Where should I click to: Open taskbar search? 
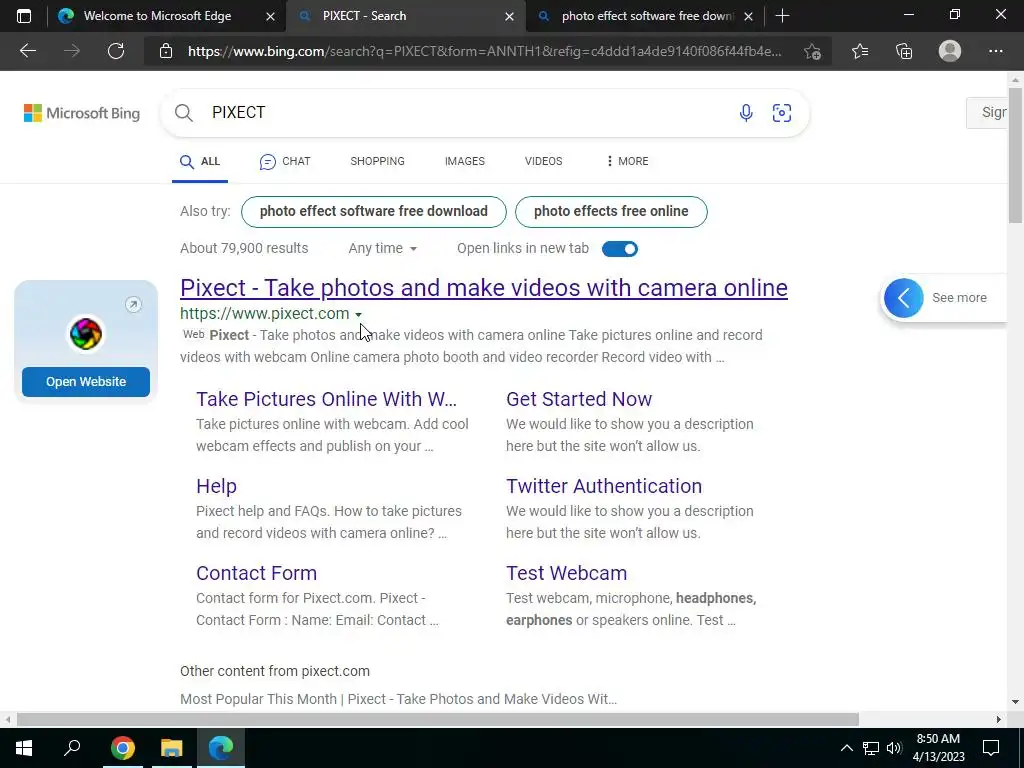(x=72, y=748)
